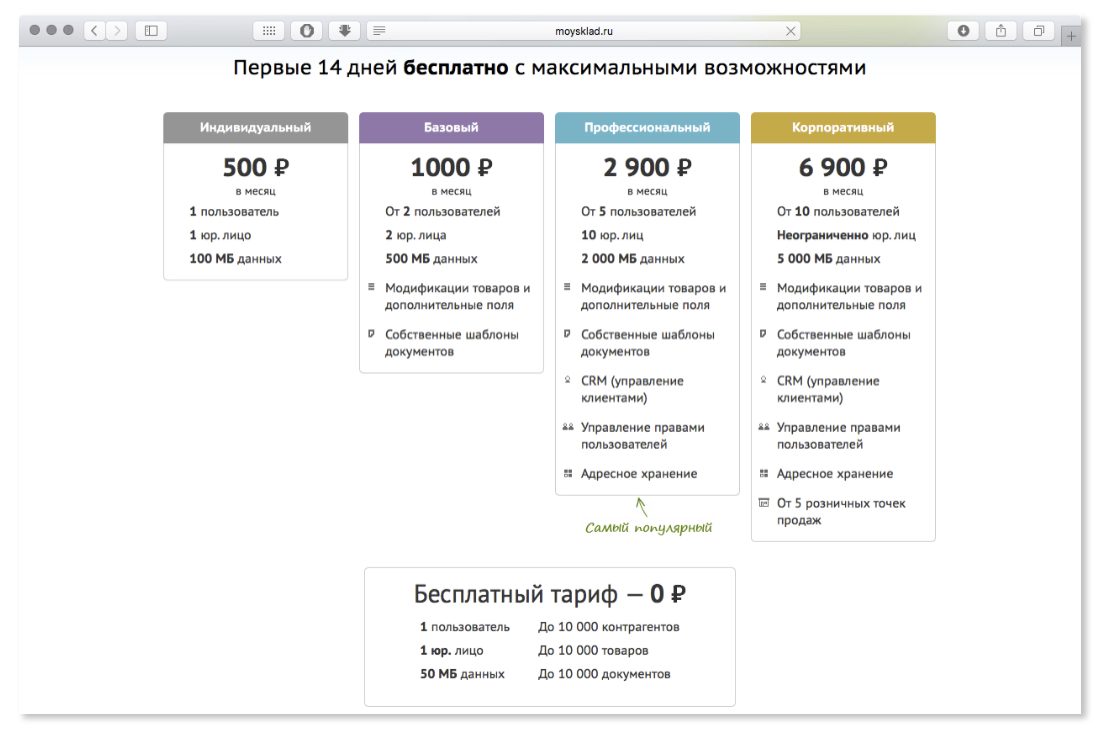Viewport: 1100px width, 731px height.
Task: Click 'CRM (управление клиентами)' in Корпоративный plan
Action: coord(828,389)
